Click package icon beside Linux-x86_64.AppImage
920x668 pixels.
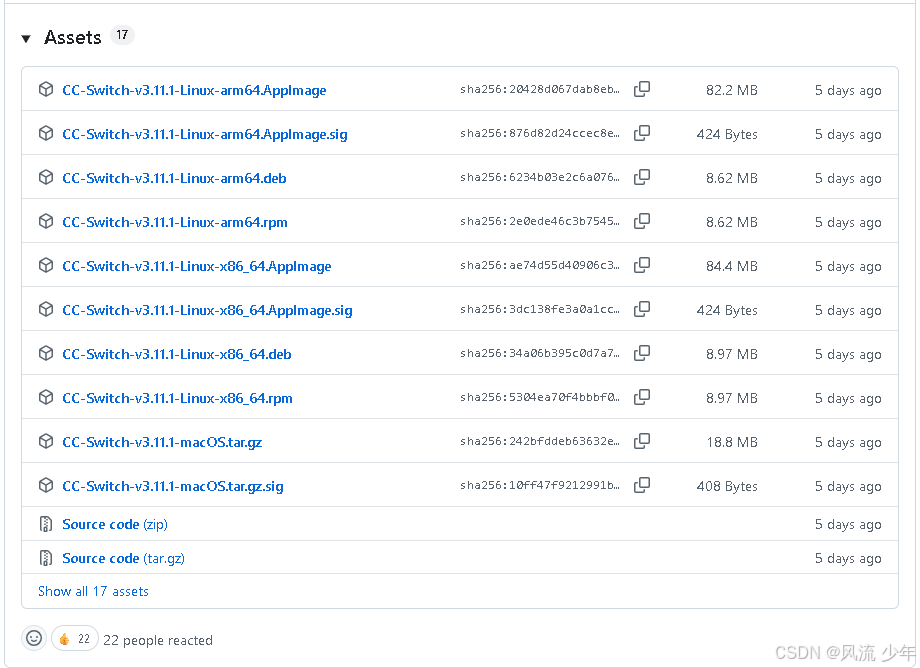click(46, 265)
